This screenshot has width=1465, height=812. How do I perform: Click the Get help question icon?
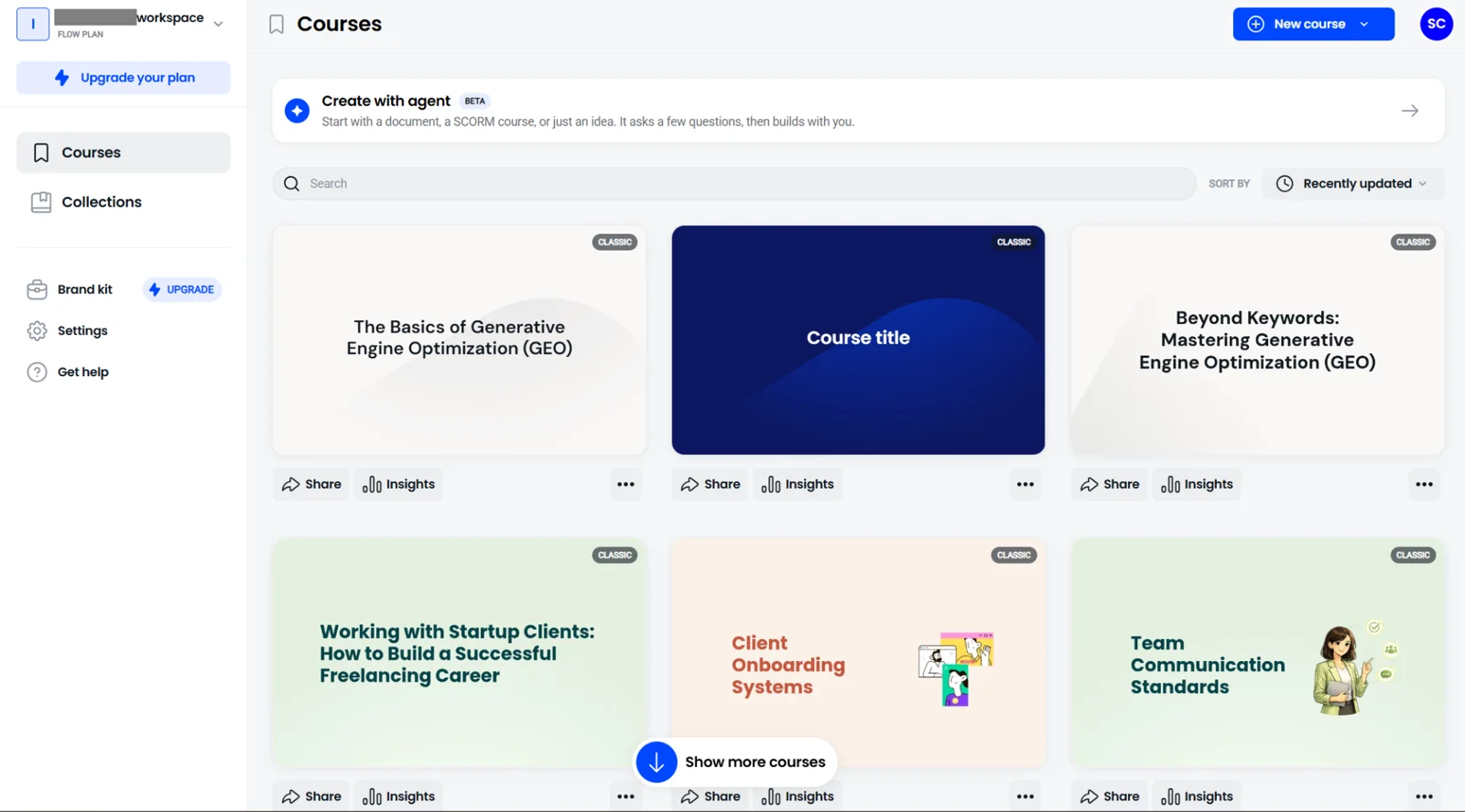click(x=37, y=373)
